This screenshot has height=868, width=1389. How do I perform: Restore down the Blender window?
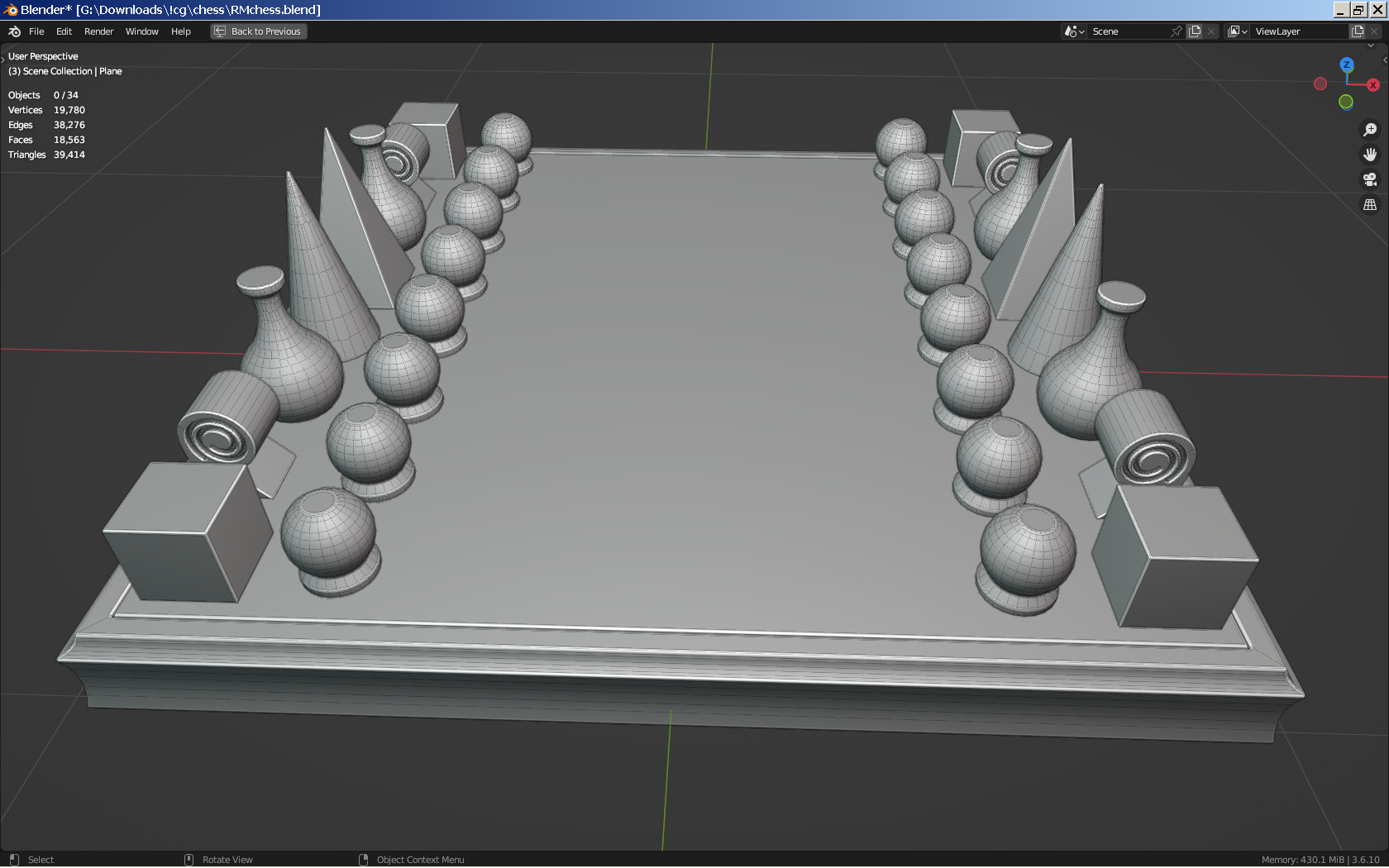pyautogui.click(x=1358, y=10)
